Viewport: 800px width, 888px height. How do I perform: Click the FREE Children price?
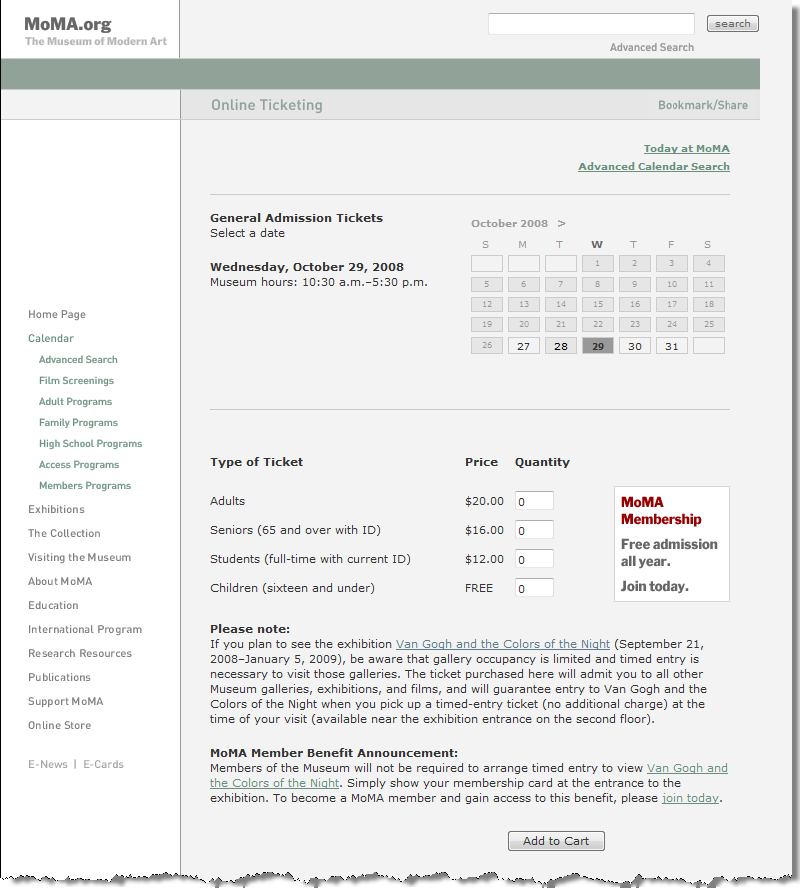(x=478, y=588)
